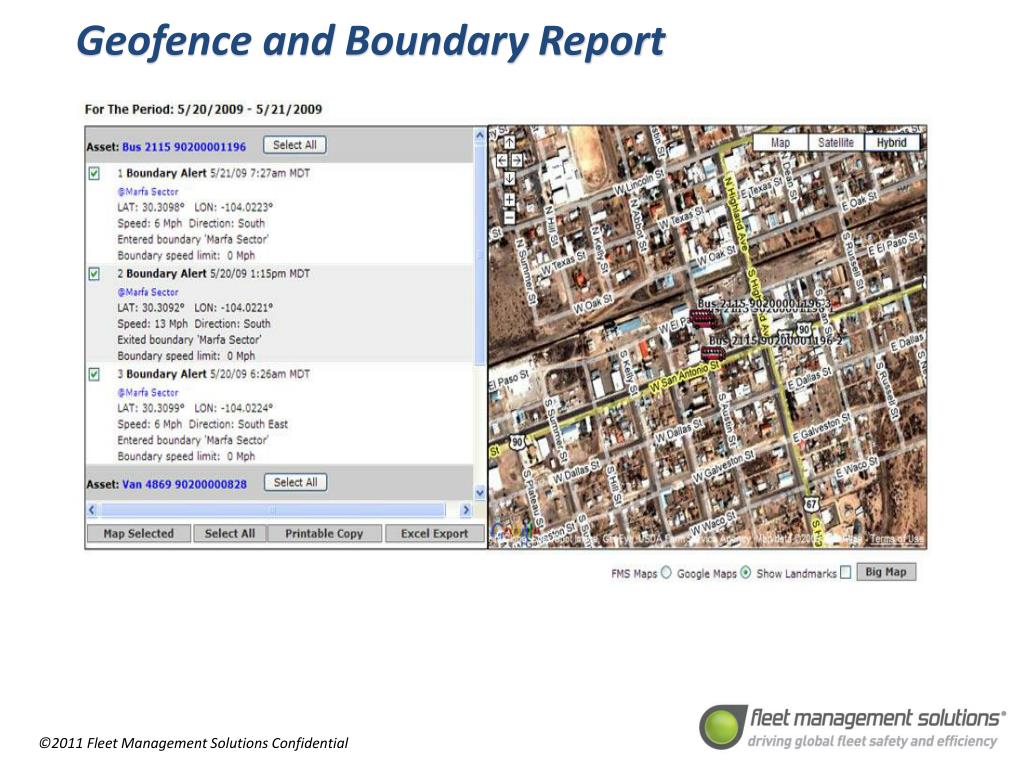The width and height of the screenshot is (1024, 768).
Task: Click the 'E Galveston St' map label
Action: click(821, 428)
